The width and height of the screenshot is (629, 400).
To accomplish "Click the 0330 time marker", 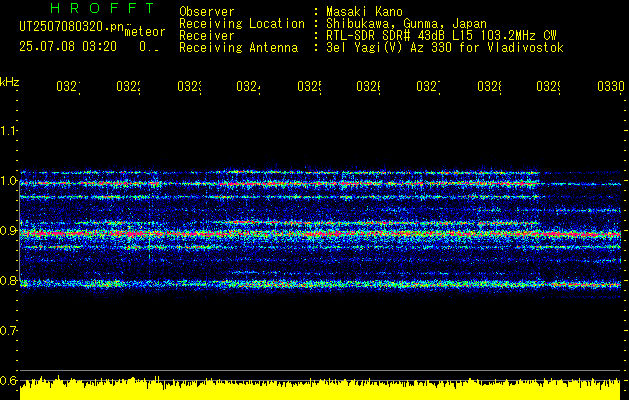I will (611, 87).
